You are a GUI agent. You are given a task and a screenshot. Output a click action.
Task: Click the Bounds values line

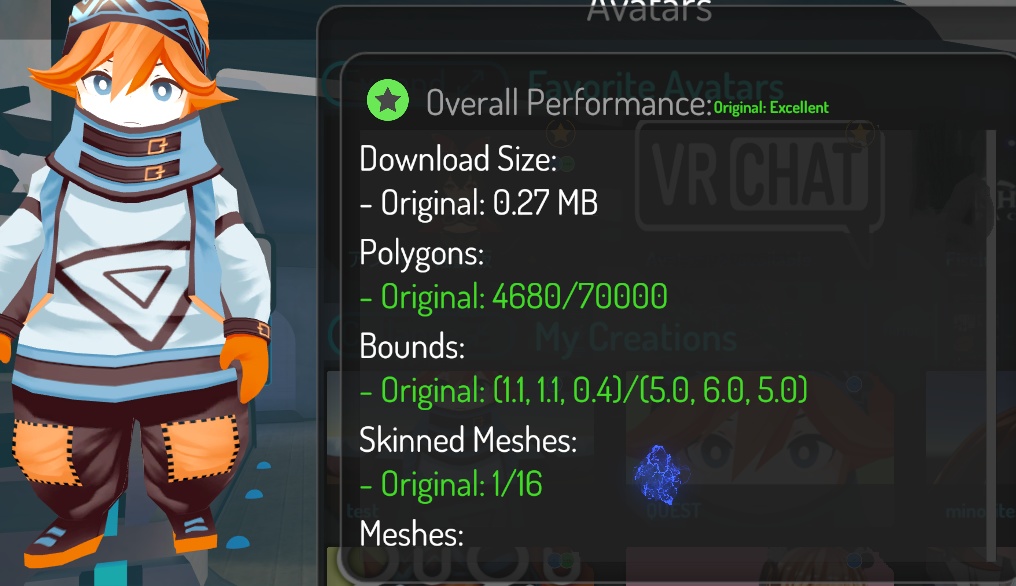point(583,390)
